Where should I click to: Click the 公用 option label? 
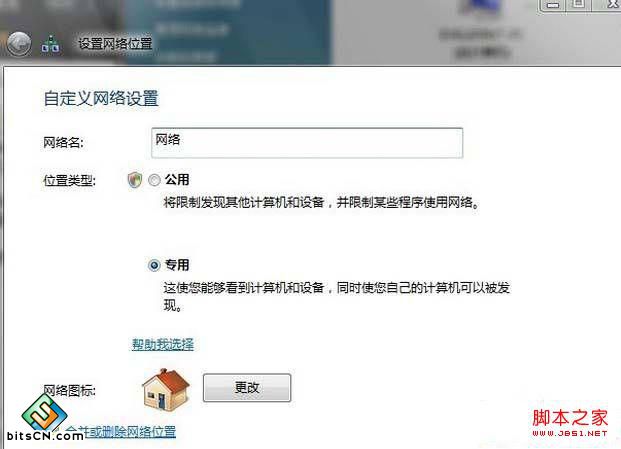pyautogui.click(x=177, y=180)
